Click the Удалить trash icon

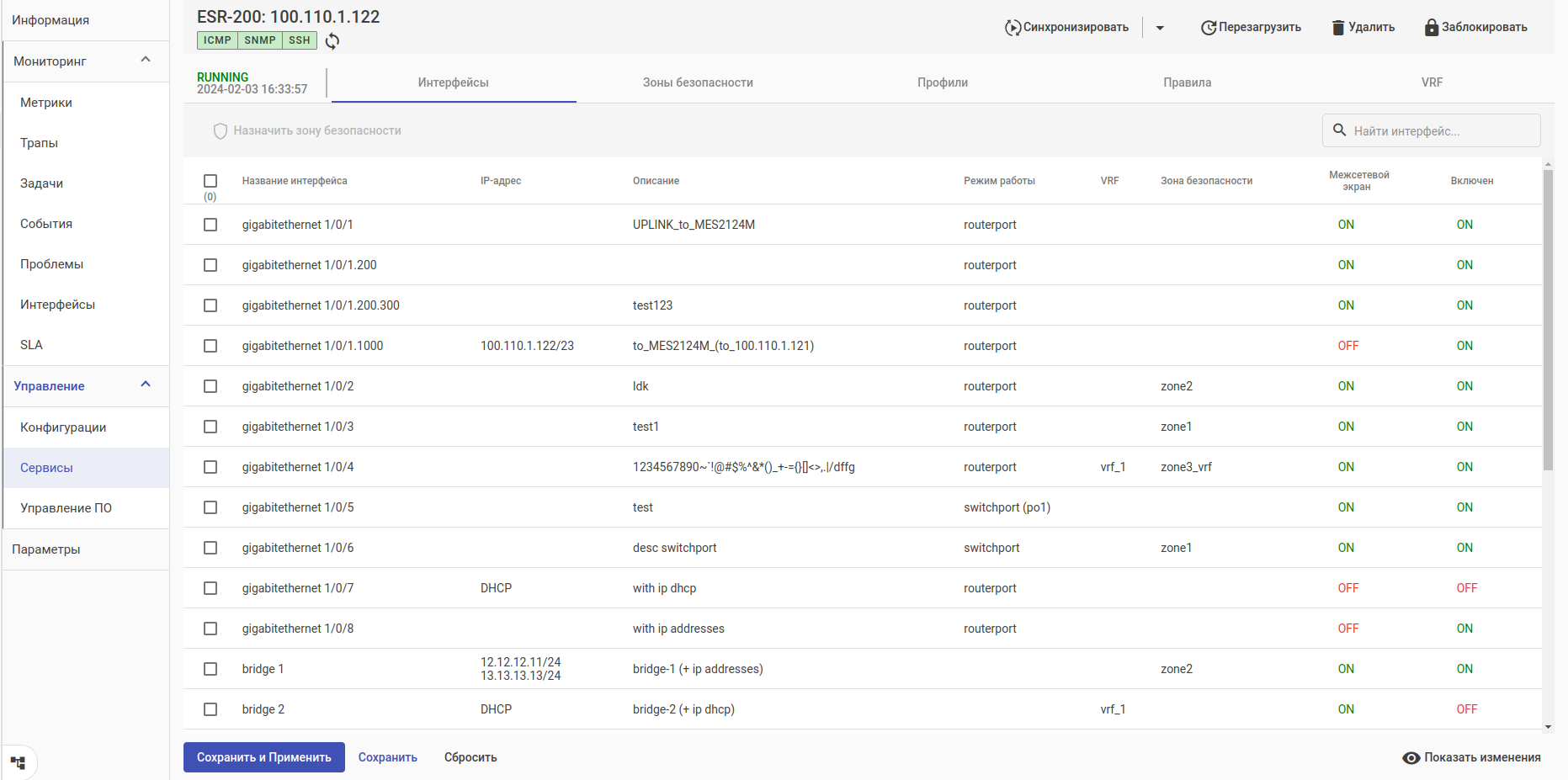pos(1338,28)
